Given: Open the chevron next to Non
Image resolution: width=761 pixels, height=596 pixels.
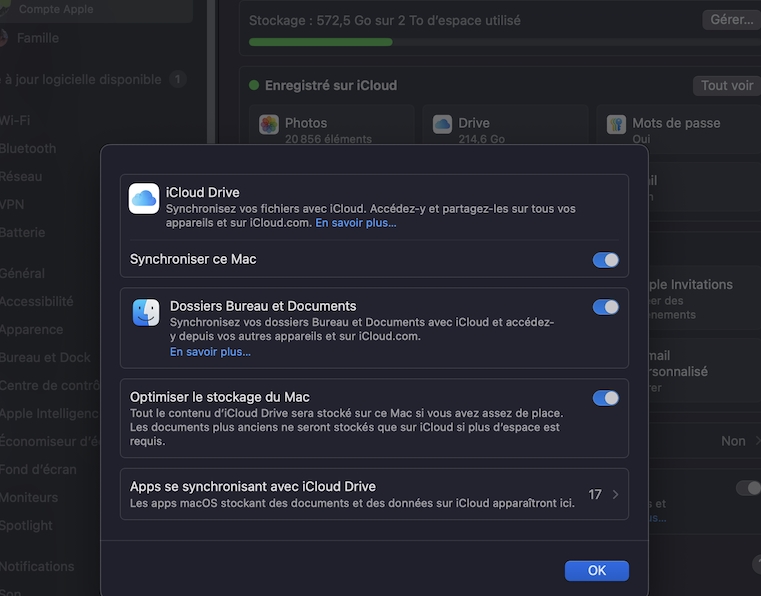Looking at the screenshot, I should pyautogui.click(x=757, y=441).
